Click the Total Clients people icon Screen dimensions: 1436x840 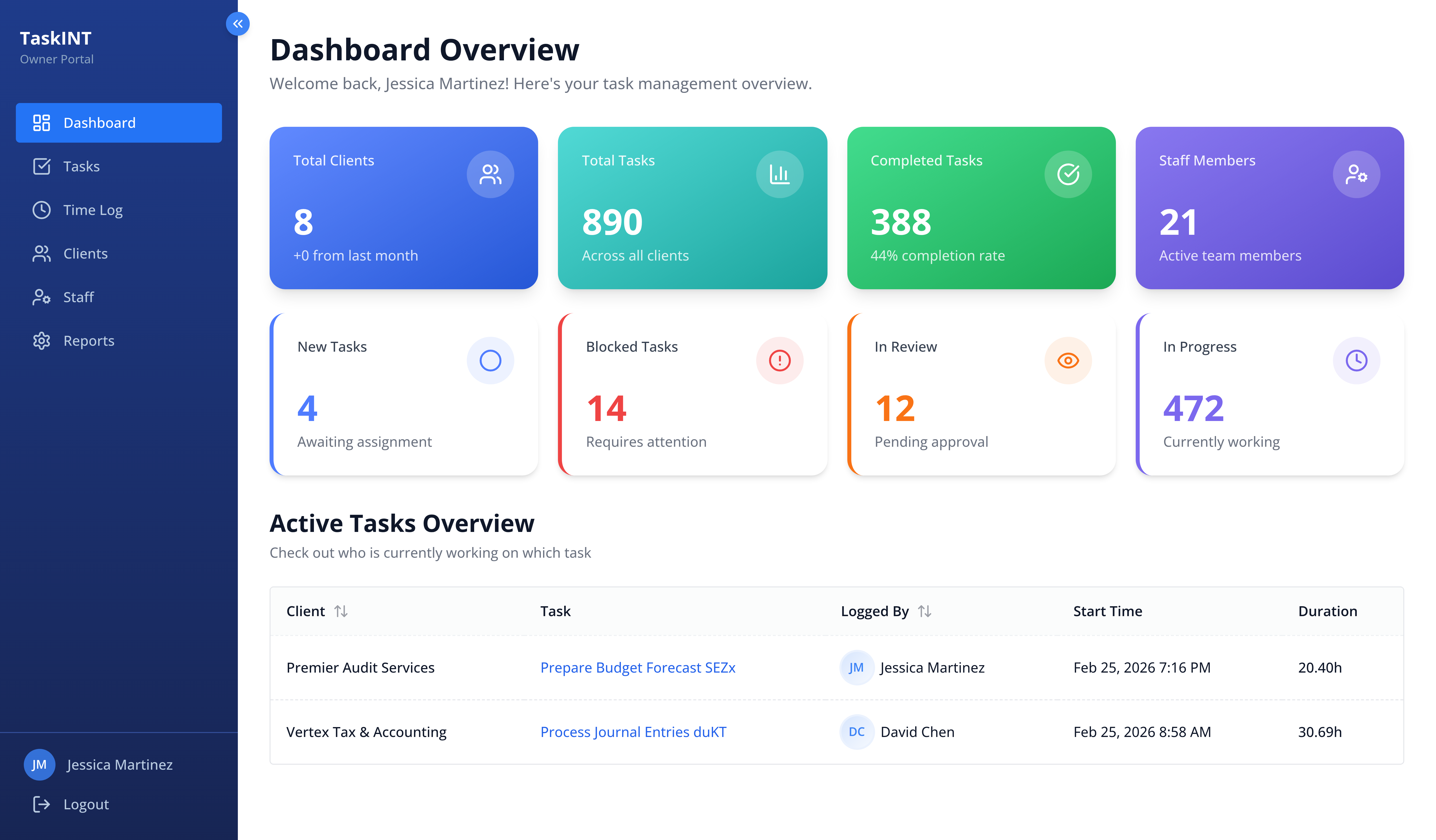(490, 174)
